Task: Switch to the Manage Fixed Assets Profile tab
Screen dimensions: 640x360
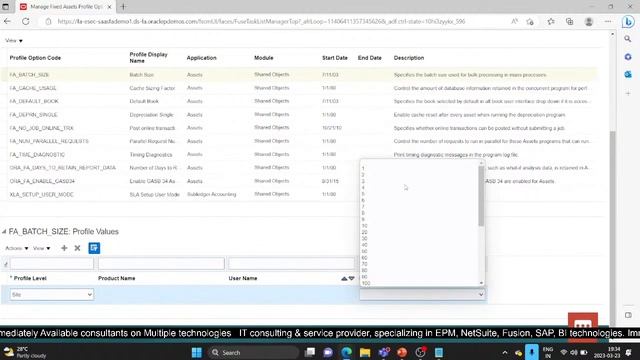Action: 66,7
